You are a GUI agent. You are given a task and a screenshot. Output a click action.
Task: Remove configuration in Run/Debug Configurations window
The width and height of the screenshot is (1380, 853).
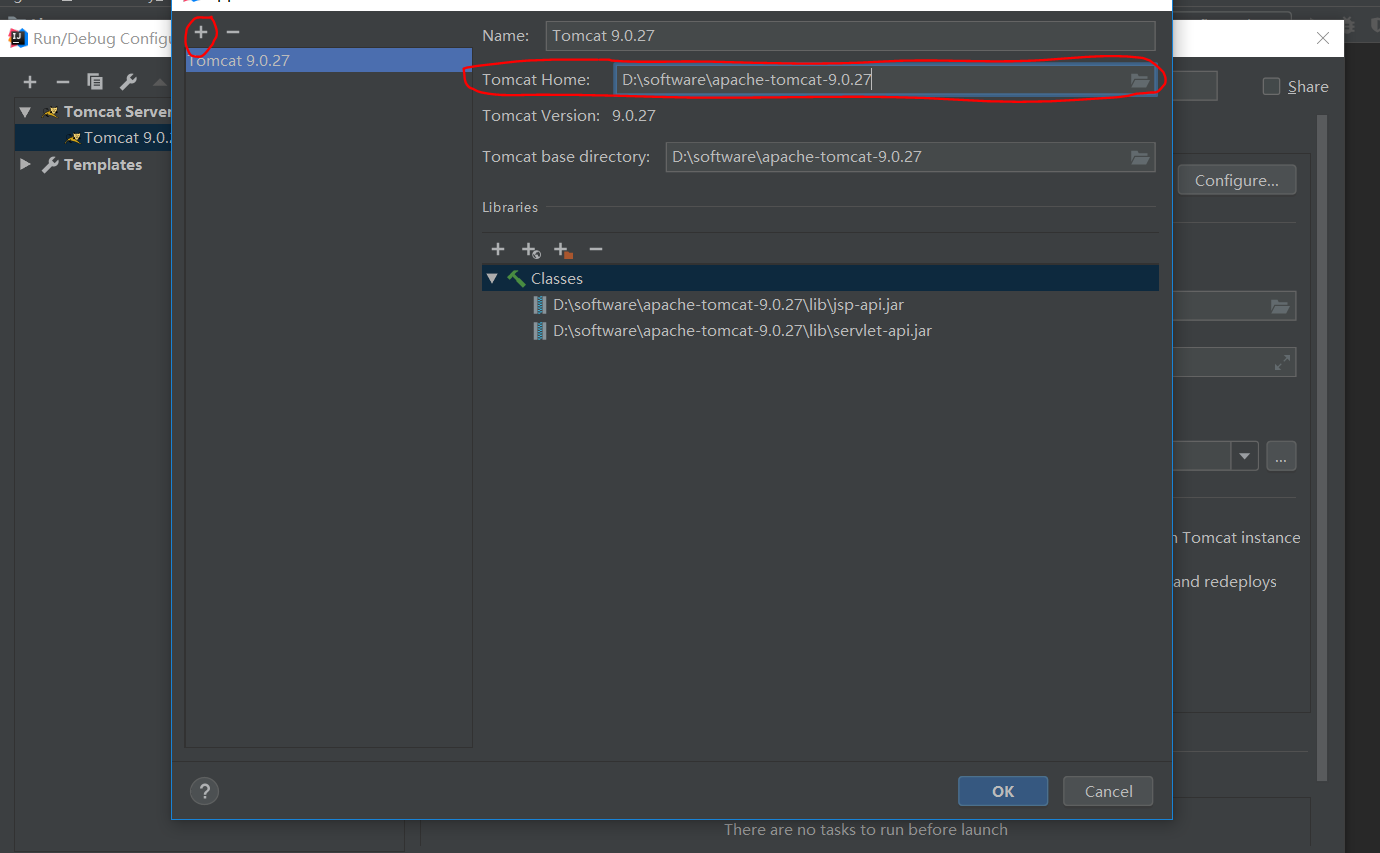(x=63, y=82)
